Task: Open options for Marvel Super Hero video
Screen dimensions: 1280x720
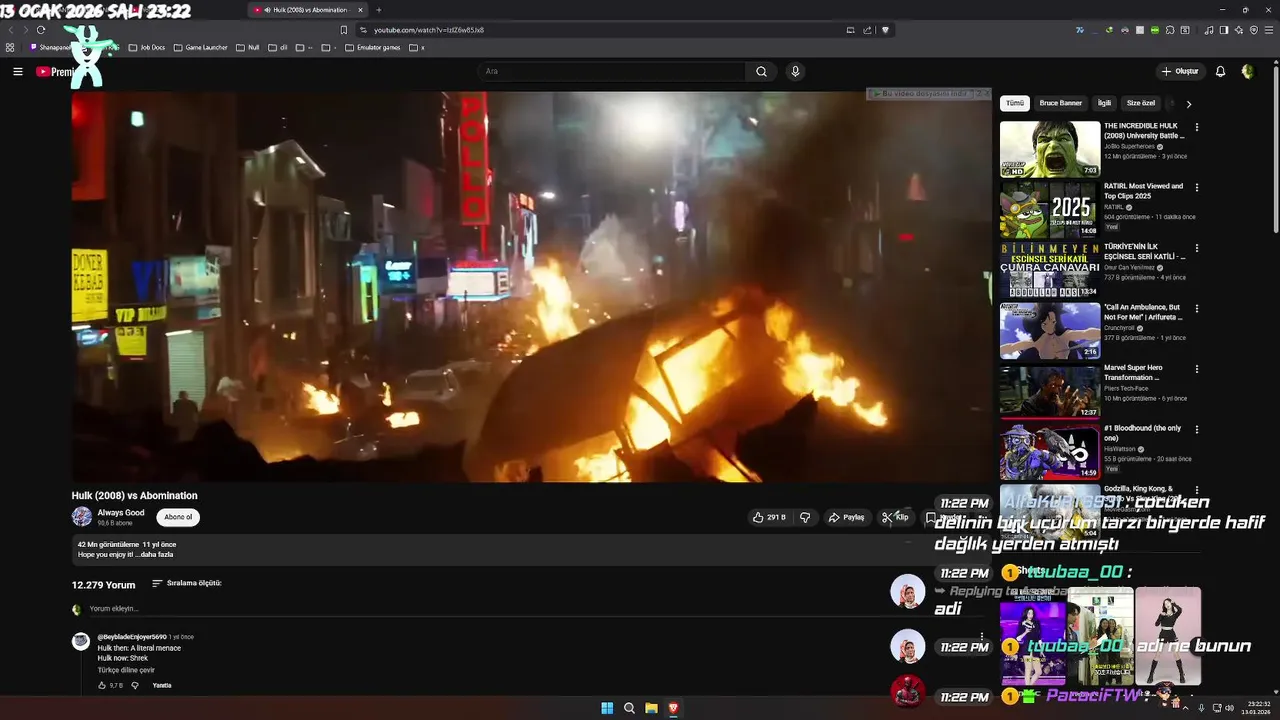Action: (1196, 369)
